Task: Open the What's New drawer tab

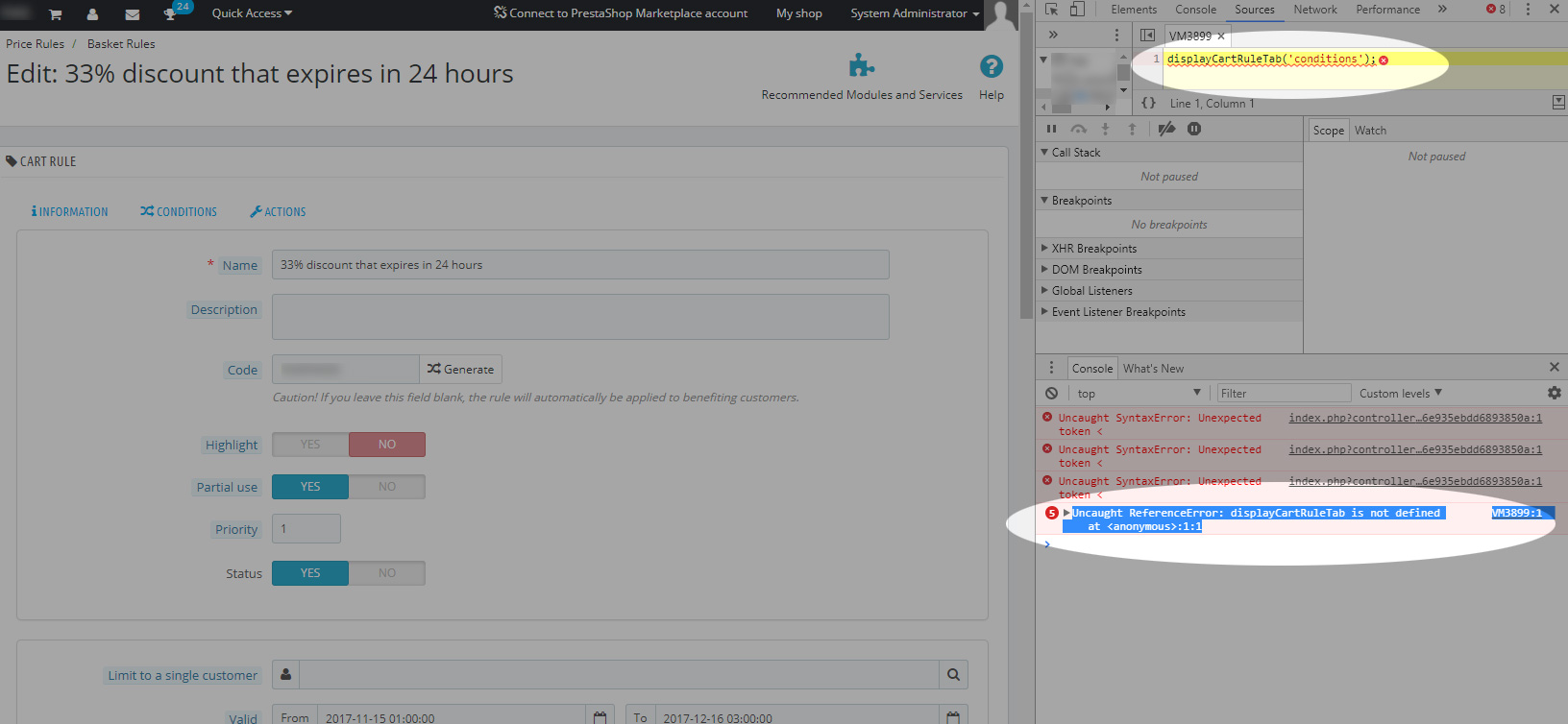Action: pyautogui.click(x=1153, y=369)
